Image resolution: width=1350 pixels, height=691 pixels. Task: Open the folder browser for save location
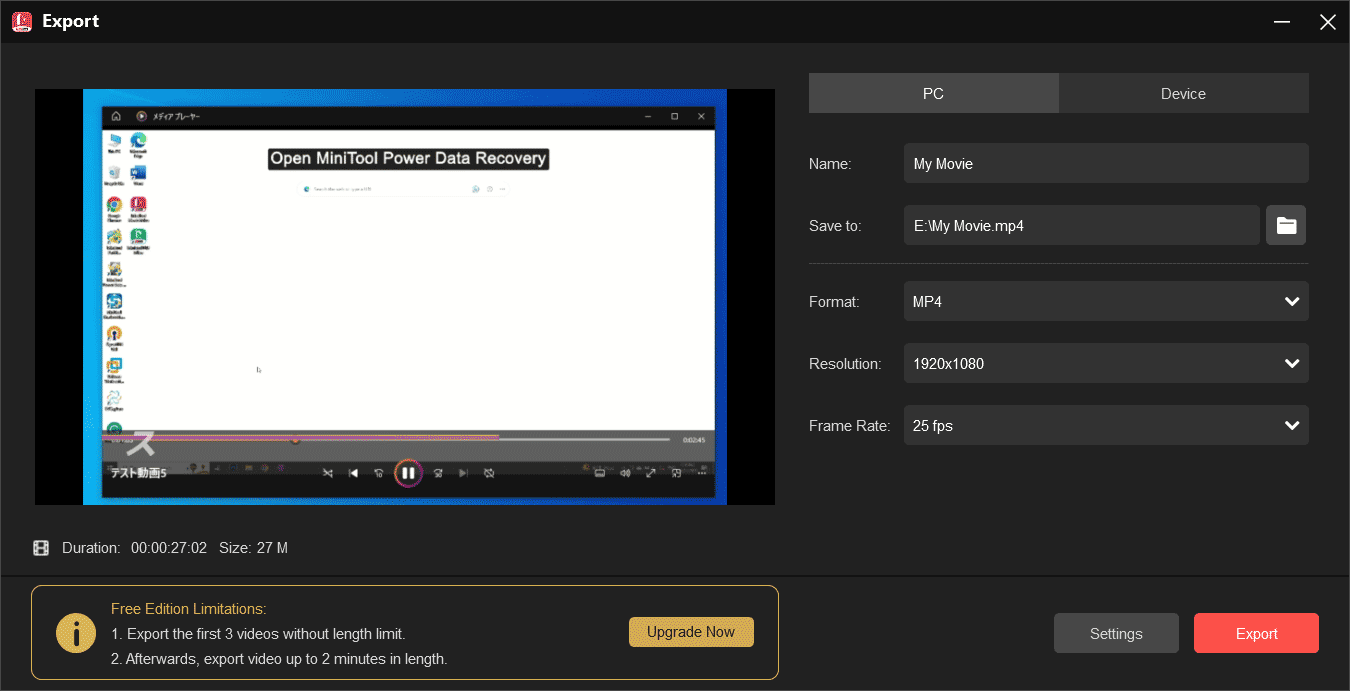(x=1286, y=225)
